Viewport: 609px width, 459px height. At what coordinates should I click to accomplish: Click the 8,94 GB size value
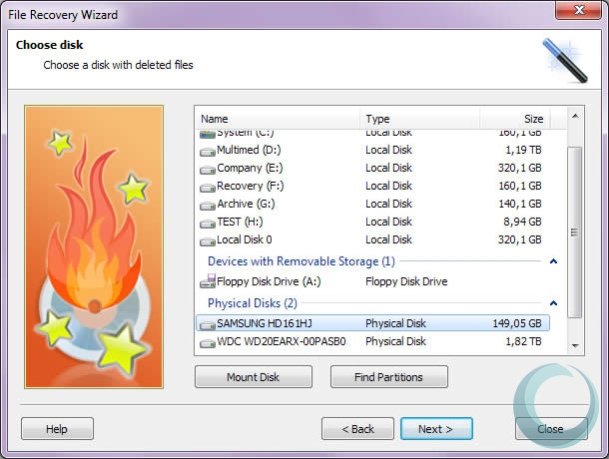pyautogui.click(x=522, y=222)
